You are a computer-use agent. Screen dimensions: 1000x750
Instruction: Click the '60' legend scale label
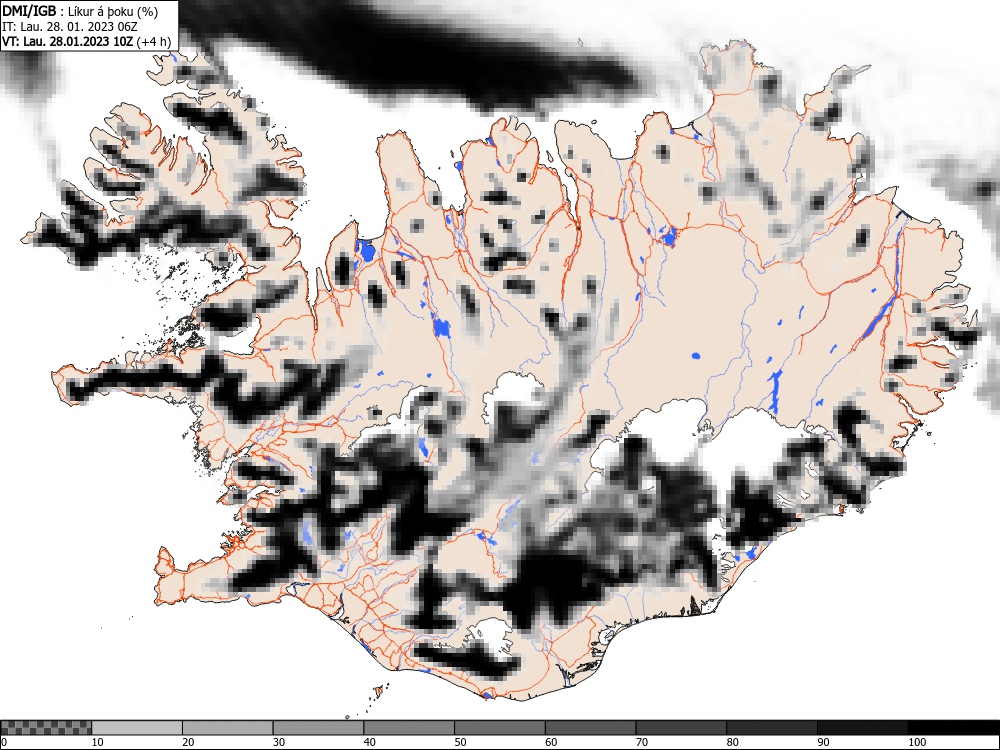tap(550, 742)
